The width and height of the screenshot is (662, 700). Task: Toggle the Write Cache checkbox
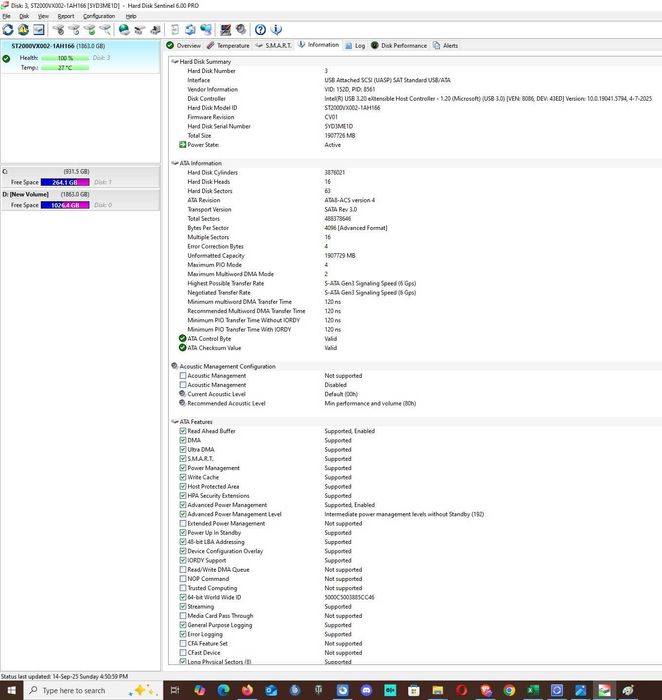[183, 477]
